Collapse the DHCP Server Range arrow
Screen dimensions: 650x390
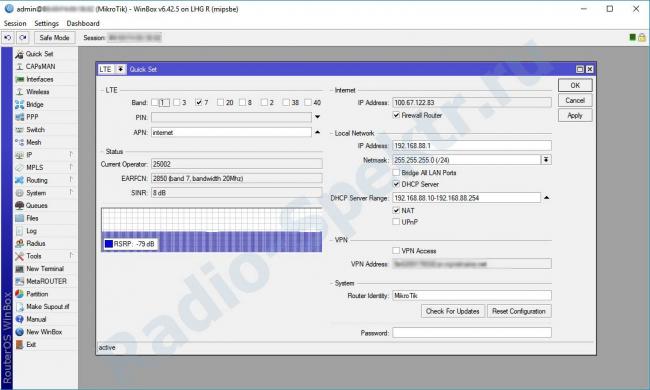546,198
